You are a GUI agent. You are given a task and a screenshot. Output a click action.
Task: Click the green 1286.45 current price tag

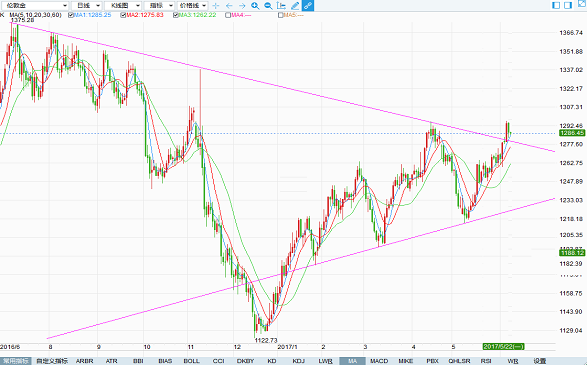(x=572, y=133)
